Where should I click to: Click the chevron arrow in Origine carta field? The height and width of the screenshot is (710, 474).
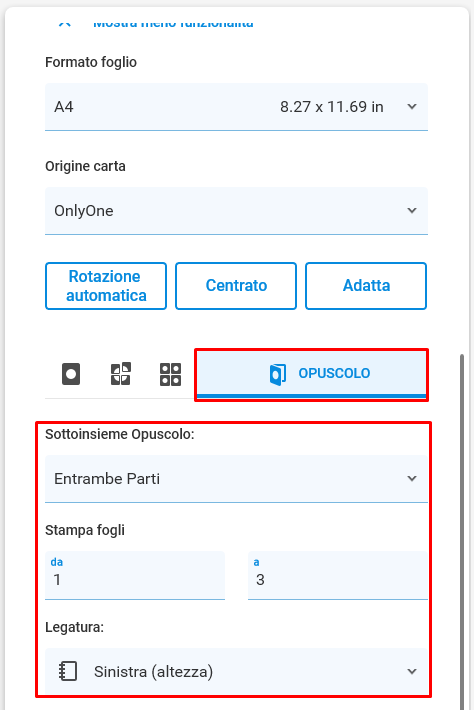point(412,211)
